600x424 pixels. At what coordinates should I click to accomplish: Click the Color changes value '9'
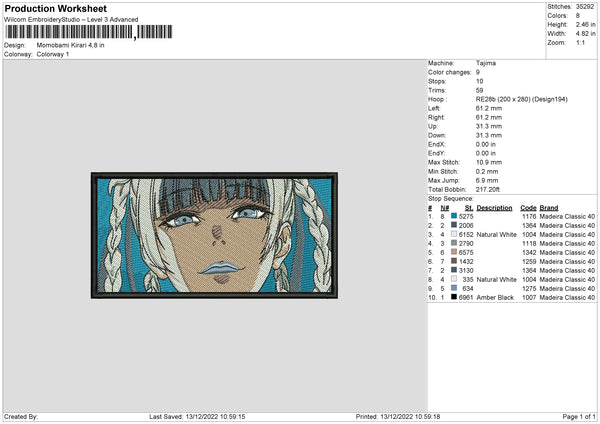pyautogui.click(x=478, y=72)
